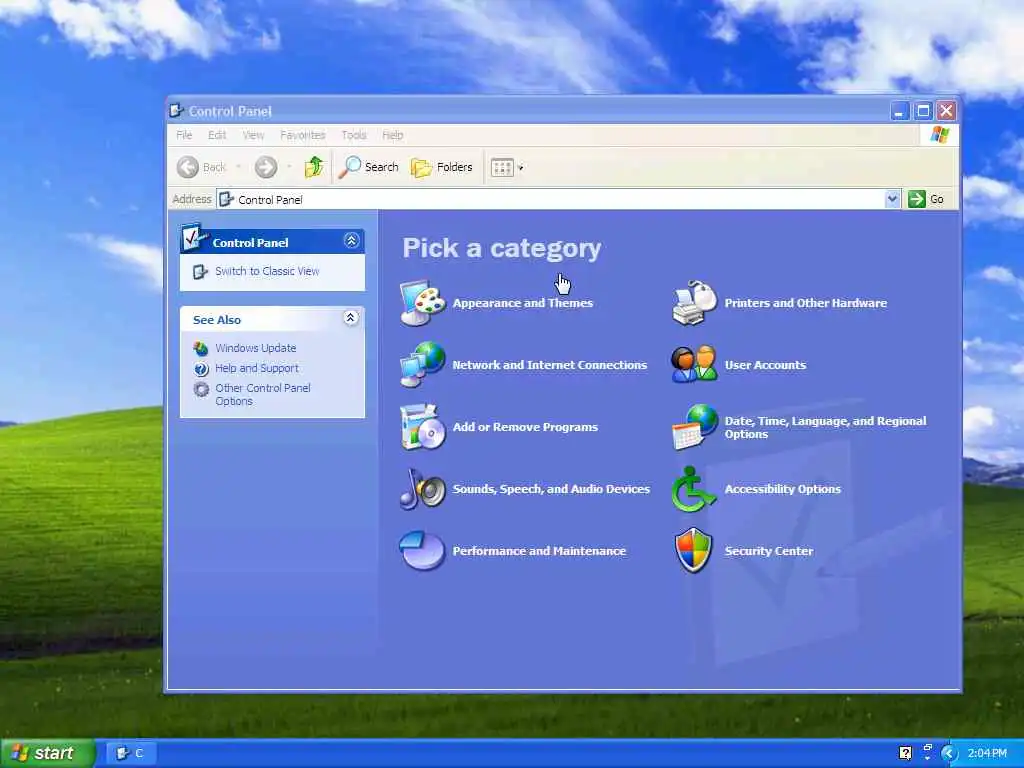
Task: Open the Help menu
Action: coord(392,135)
